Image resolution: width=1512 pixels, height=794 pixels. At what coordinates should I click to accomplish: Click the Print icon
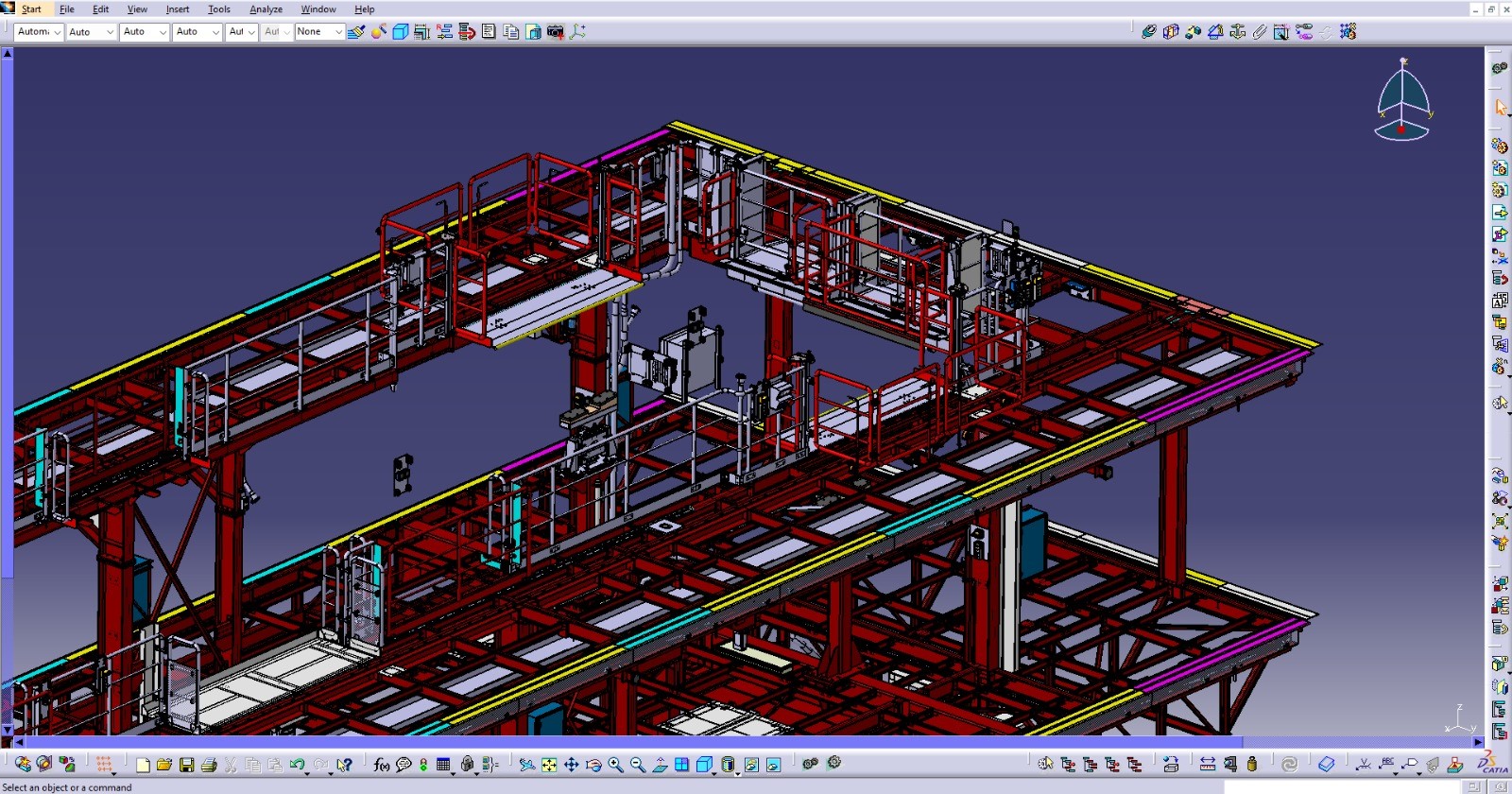click(x=209, y=765)
